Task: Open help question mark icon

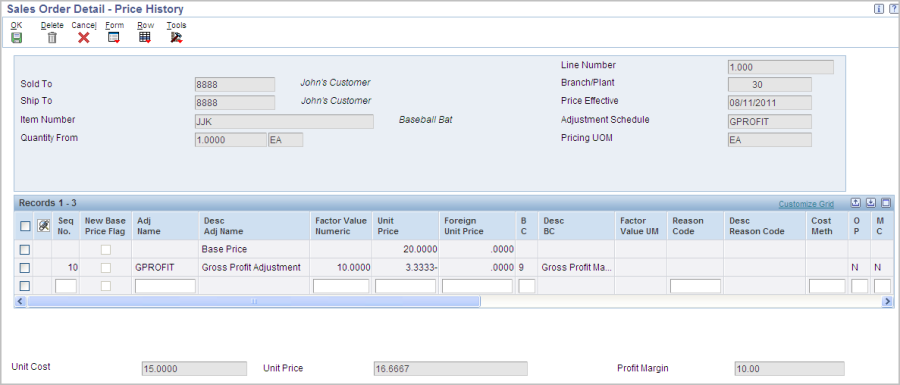Action: tap(893, 9)
